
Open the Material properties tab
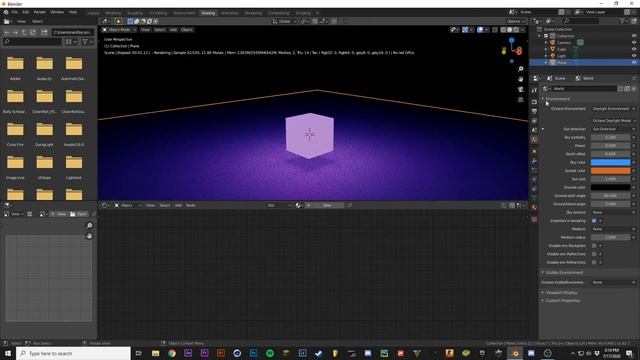(x=534, y=207)
